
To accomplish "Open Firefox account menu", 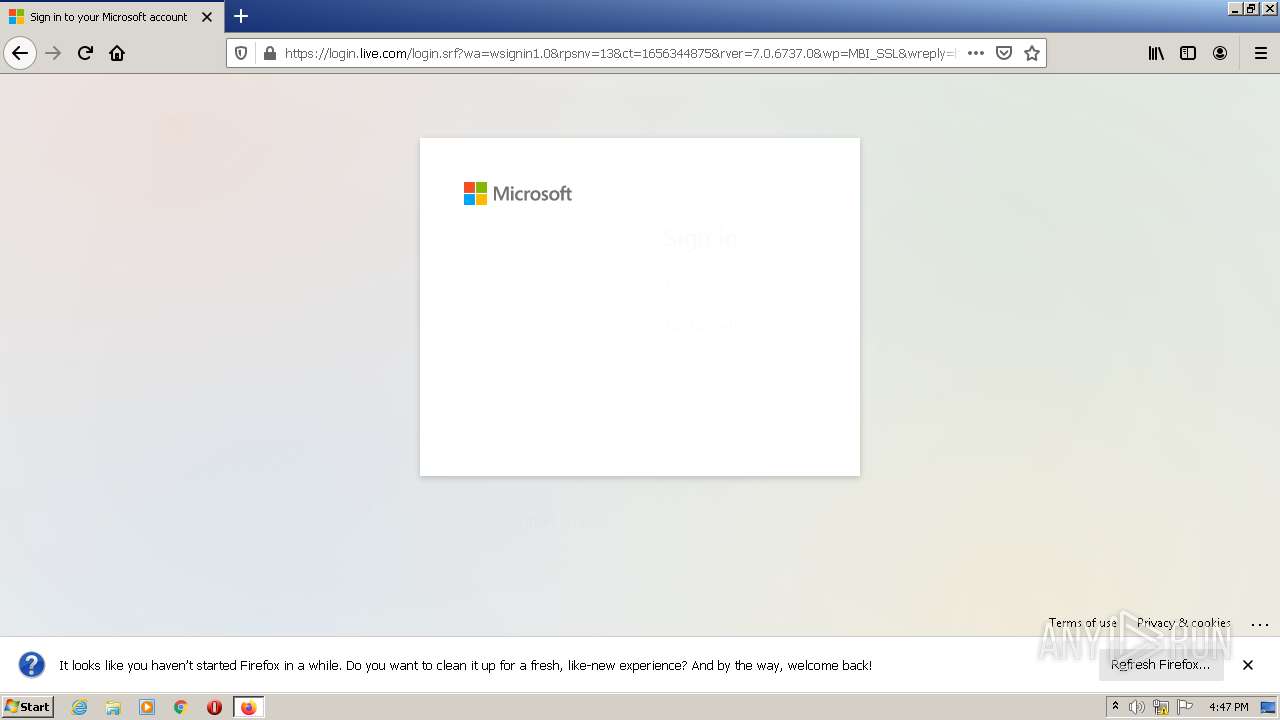I will (1220, 53).
